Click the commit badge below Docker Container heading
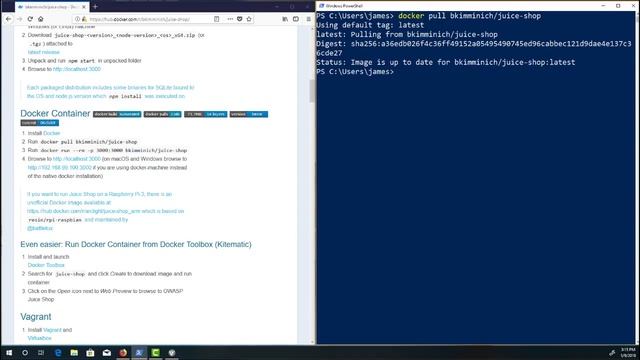Image resolution: width=640 pixels, height=360 pixels. (40, 122)
